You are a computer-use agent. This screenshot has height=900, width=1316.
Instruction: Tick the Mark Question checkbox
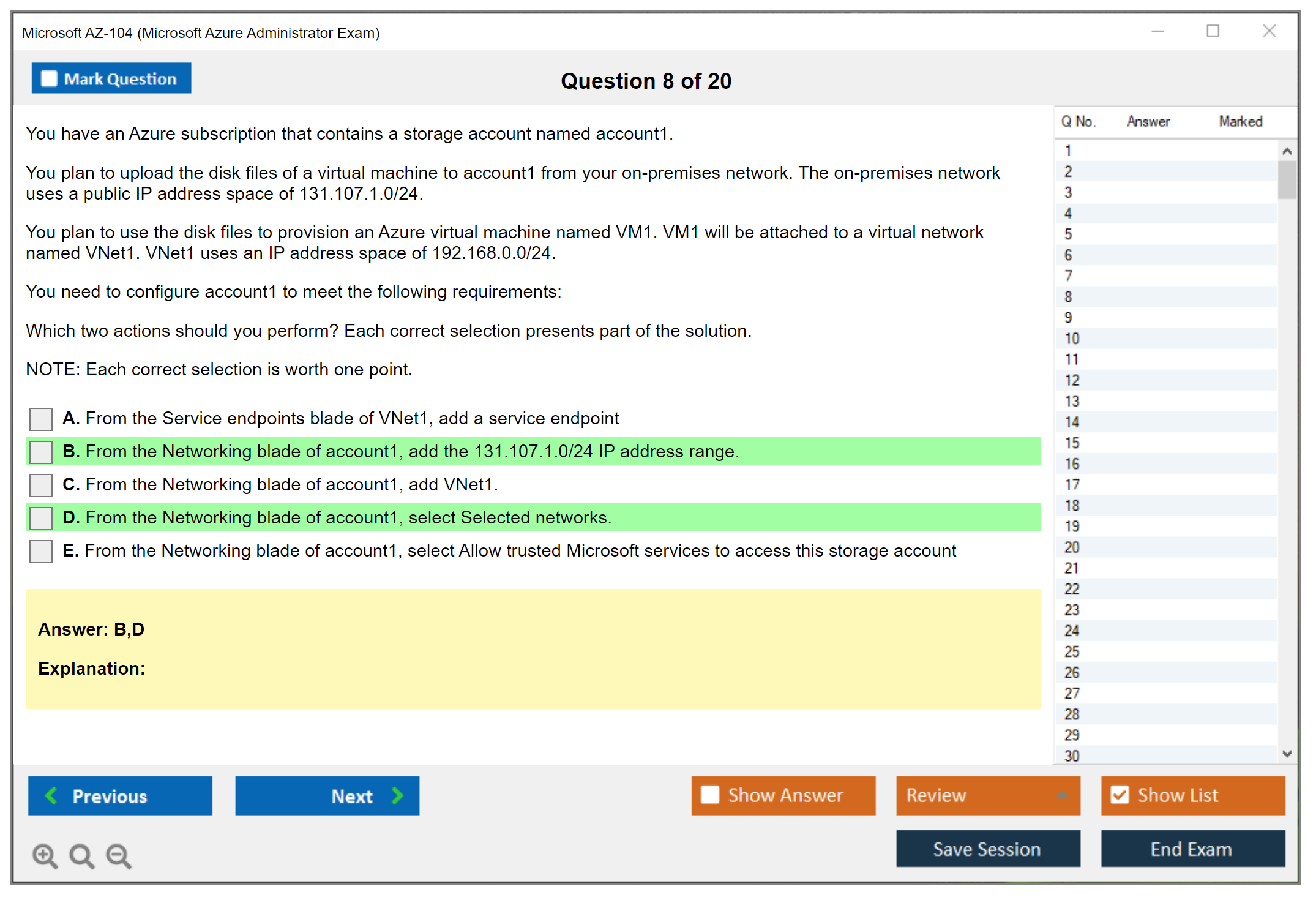click(x=49, y=78)
